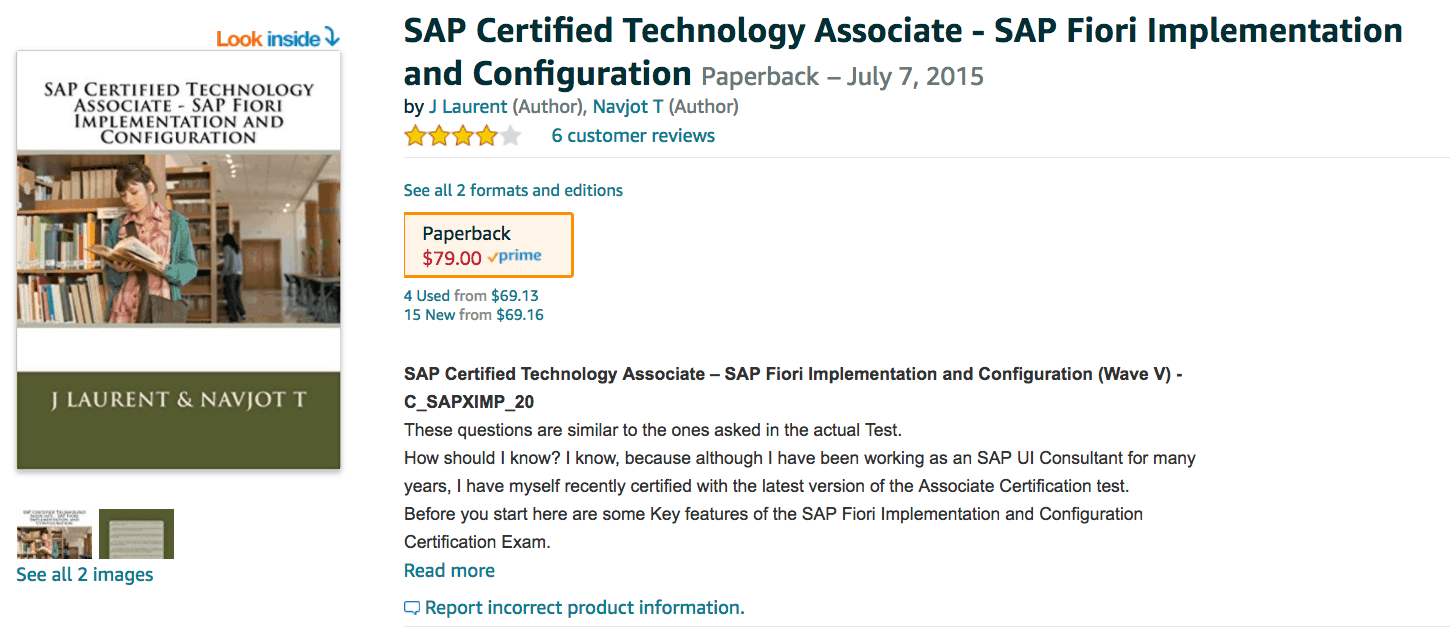Expand description with Read more
The image size is (1450, 627).
(x=449, y=571)
